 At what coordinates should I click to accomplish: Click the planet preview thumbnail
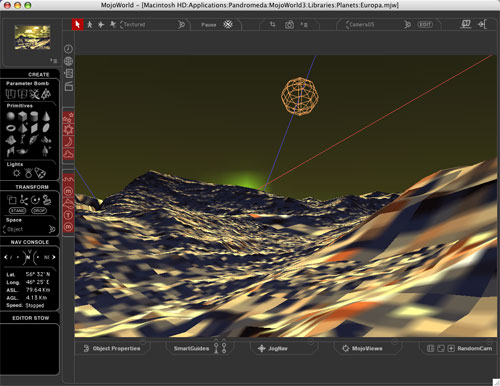(x=32, y=37)
